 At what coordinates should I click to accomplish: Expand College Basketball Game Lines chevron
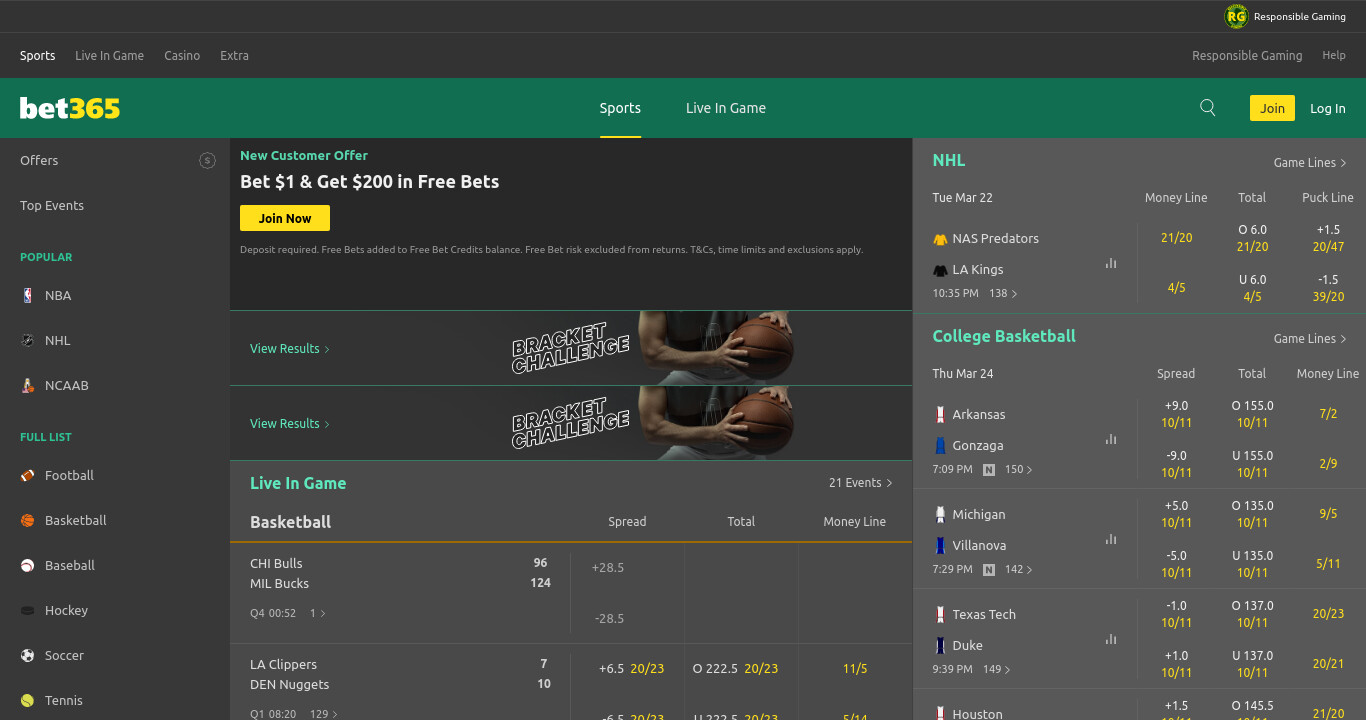click(x=1344, y=339)
